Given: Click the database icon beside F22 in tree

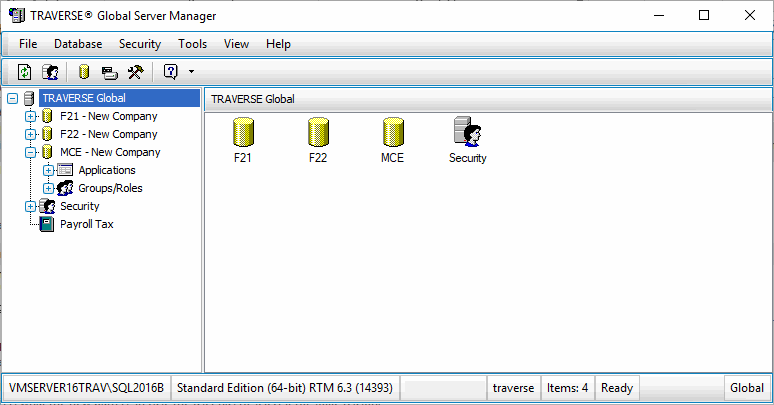Looking at the screenshot, I should [47, 134].
